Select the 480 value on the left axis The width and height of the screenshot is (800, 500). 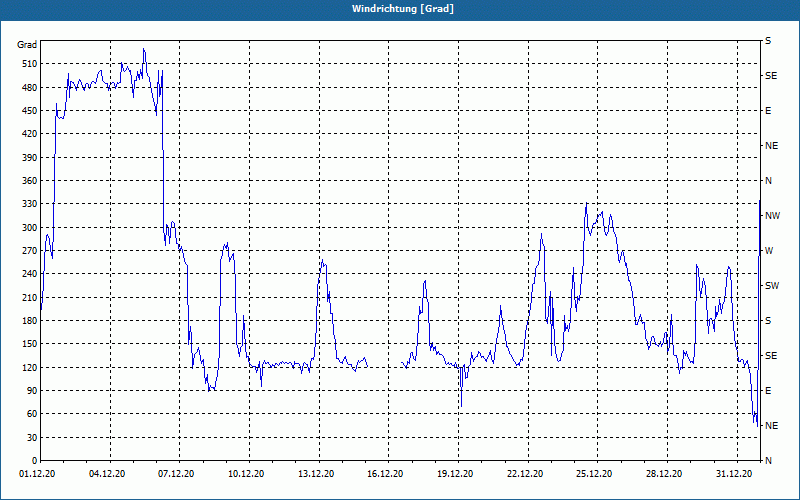[29, 88]
